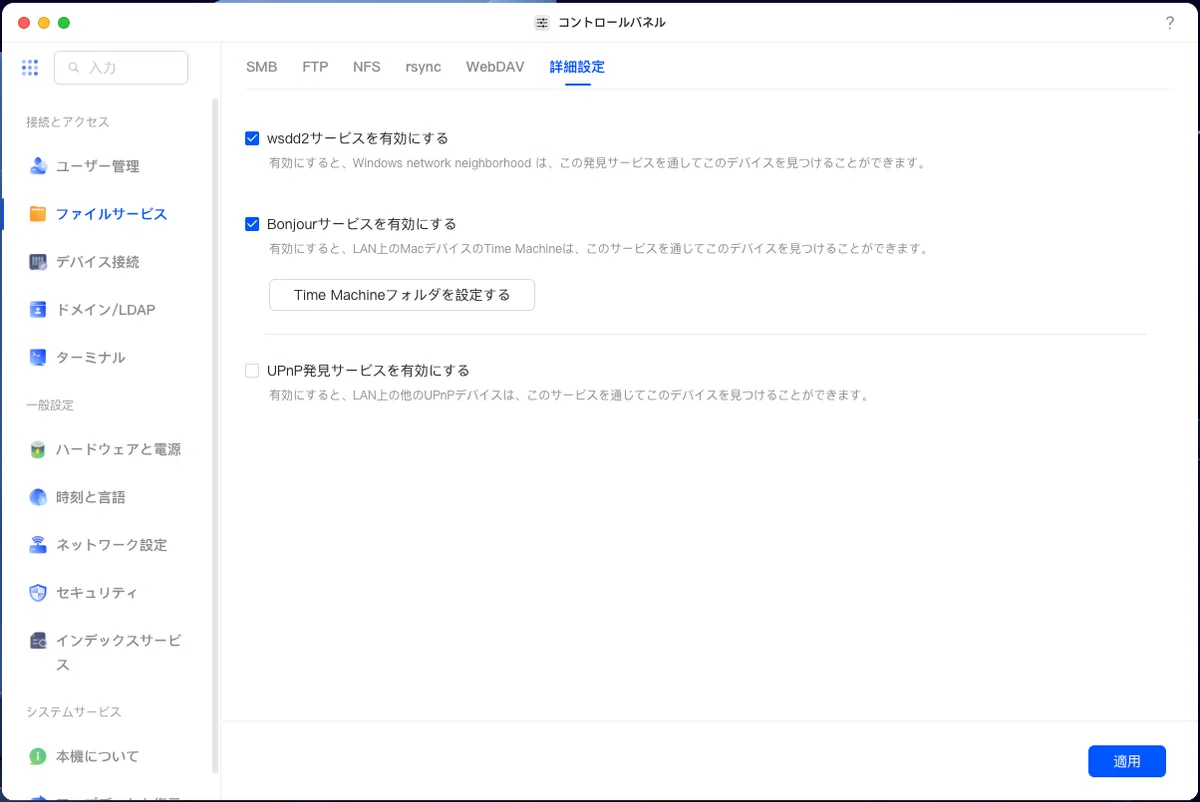Click the search magnifier icon
Viewport: 1200px width, 802px height.
[x=74, y=68]
